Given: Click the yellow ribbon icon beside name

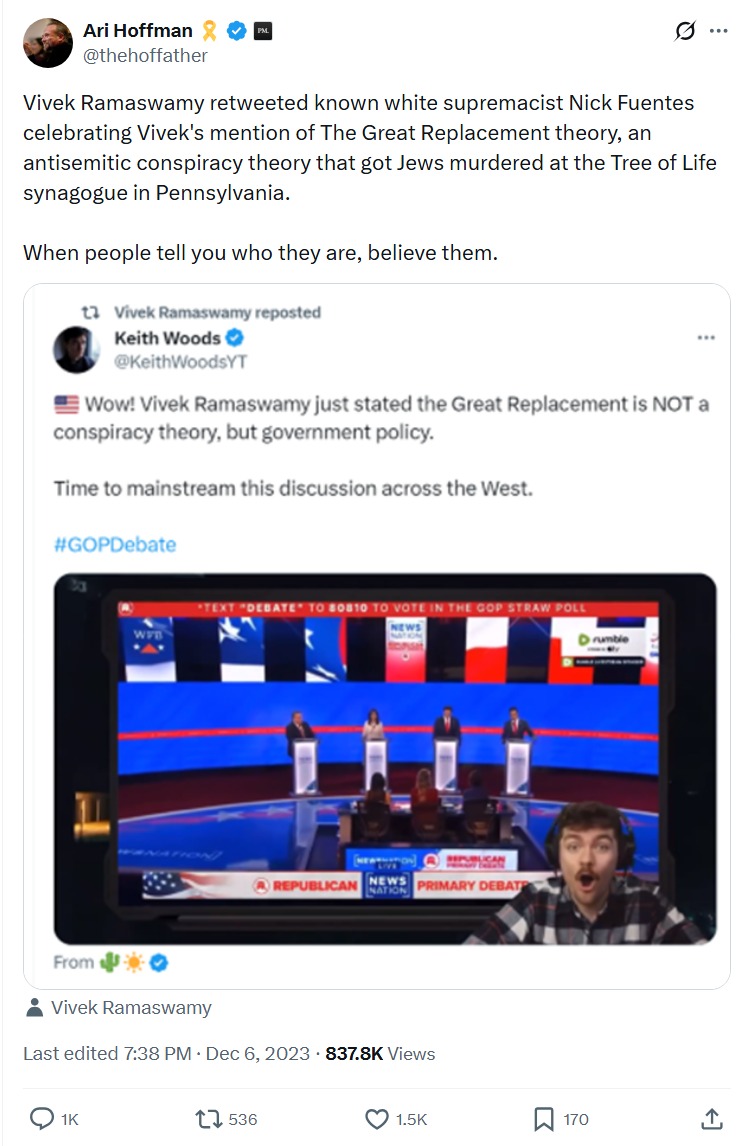Looking at the screenshot, I should (x=210, y=31).
